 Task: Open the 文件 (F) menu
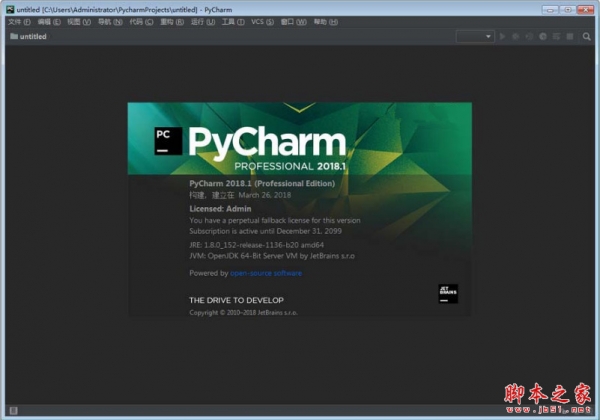(x=19, y=21)
